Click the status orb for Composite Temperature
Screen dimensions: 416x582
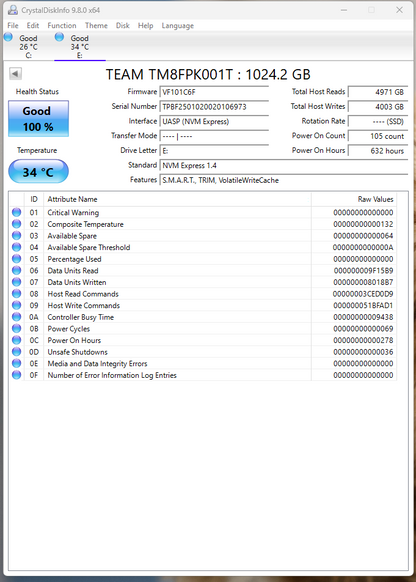click(x=16, y=224)
